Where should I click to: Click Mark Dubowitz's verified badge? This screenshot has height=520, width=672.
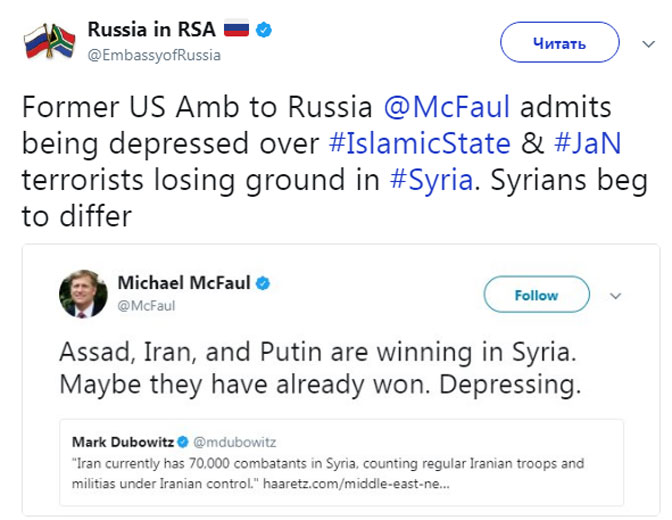[x=183, y=441]
